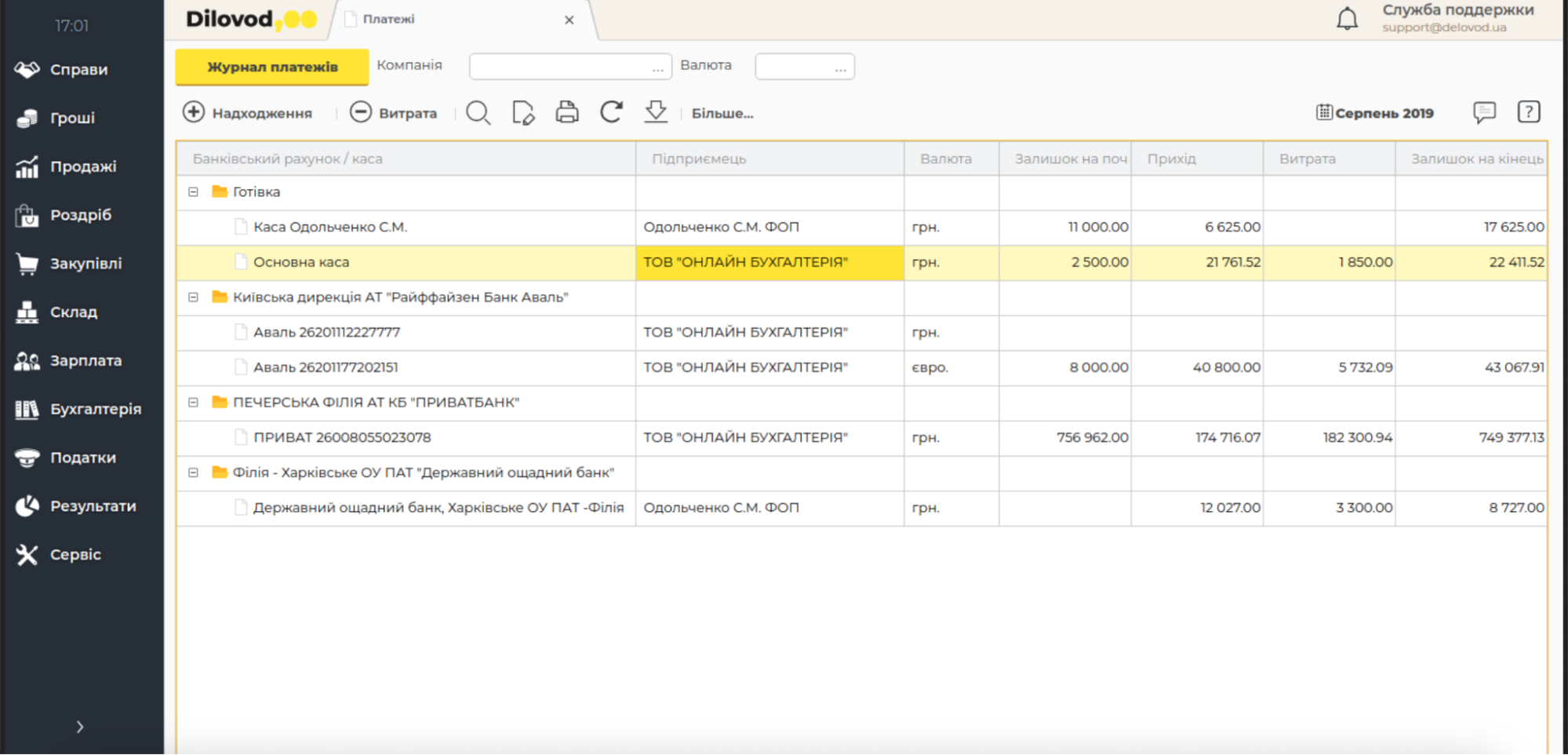This screenshot has width=1568, height=755.
Task: Click the 17:01 clock in sidebar
Action: [71, 26]
